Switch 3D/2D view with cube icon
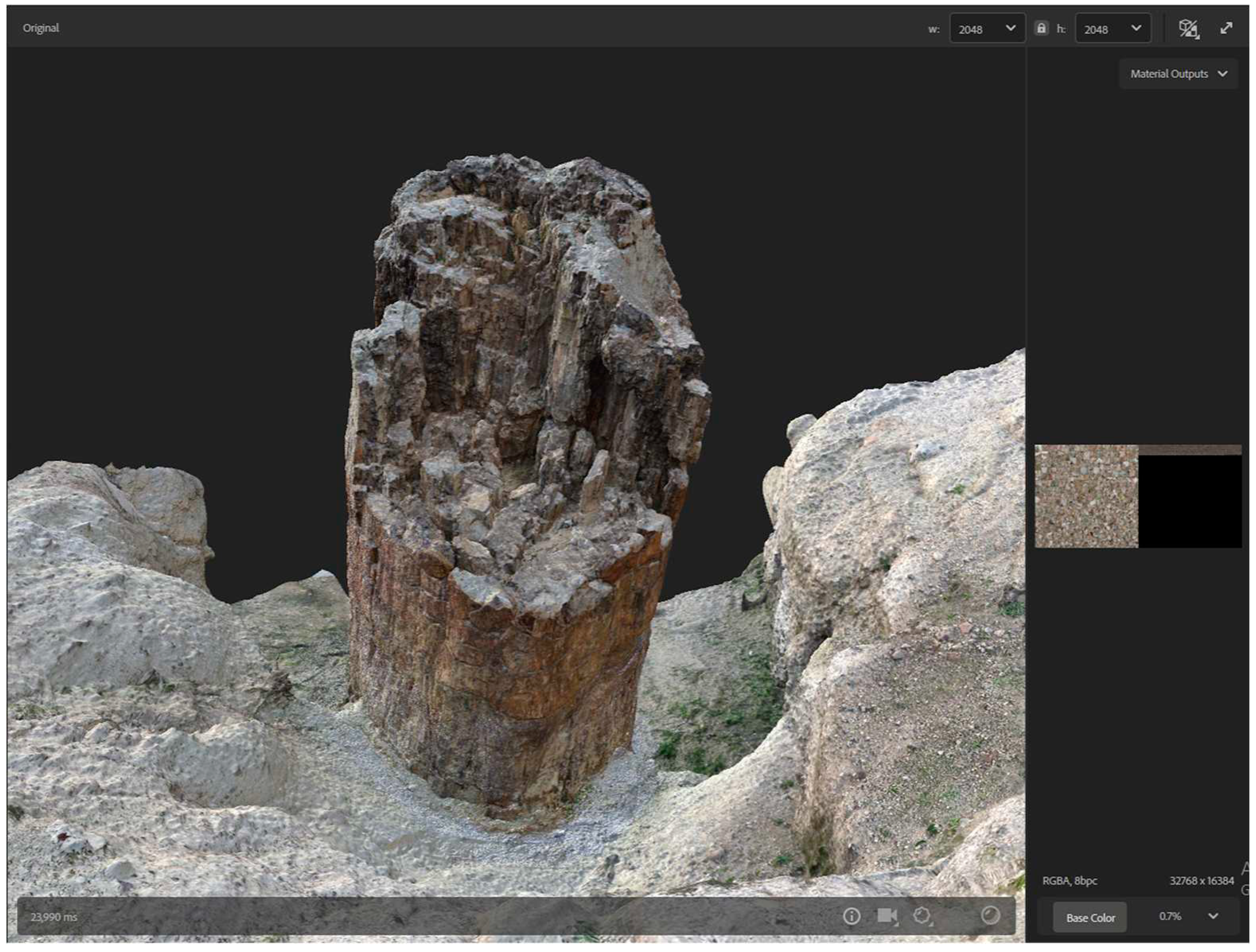 [x=1189, y=28]
